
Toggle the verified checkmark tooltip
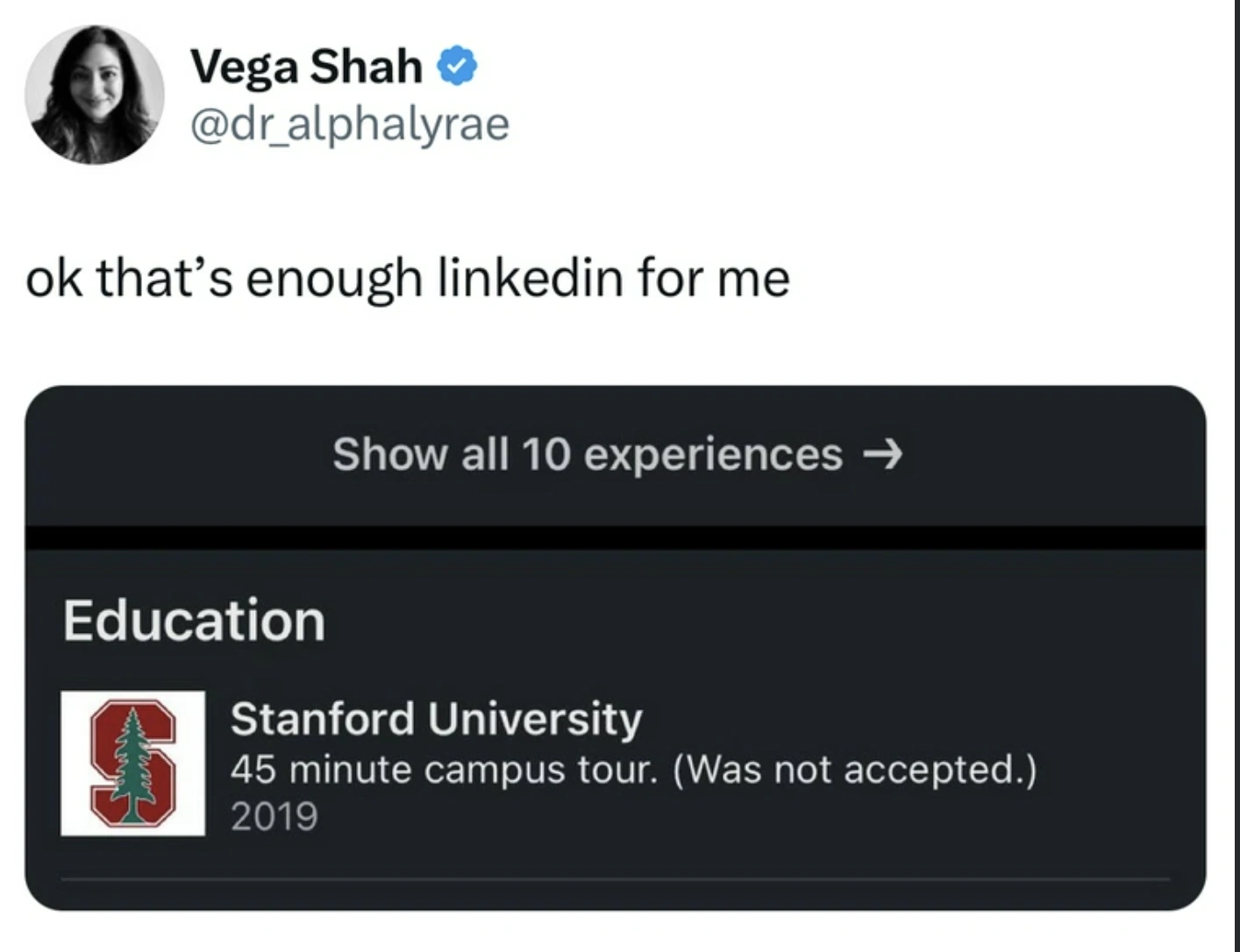[460, 64]
